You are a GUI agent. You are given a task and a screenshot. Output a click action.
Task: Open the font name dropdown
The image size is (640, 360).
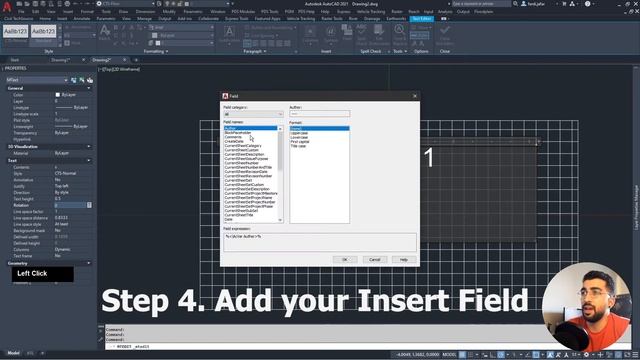click(x=181, y=27)
